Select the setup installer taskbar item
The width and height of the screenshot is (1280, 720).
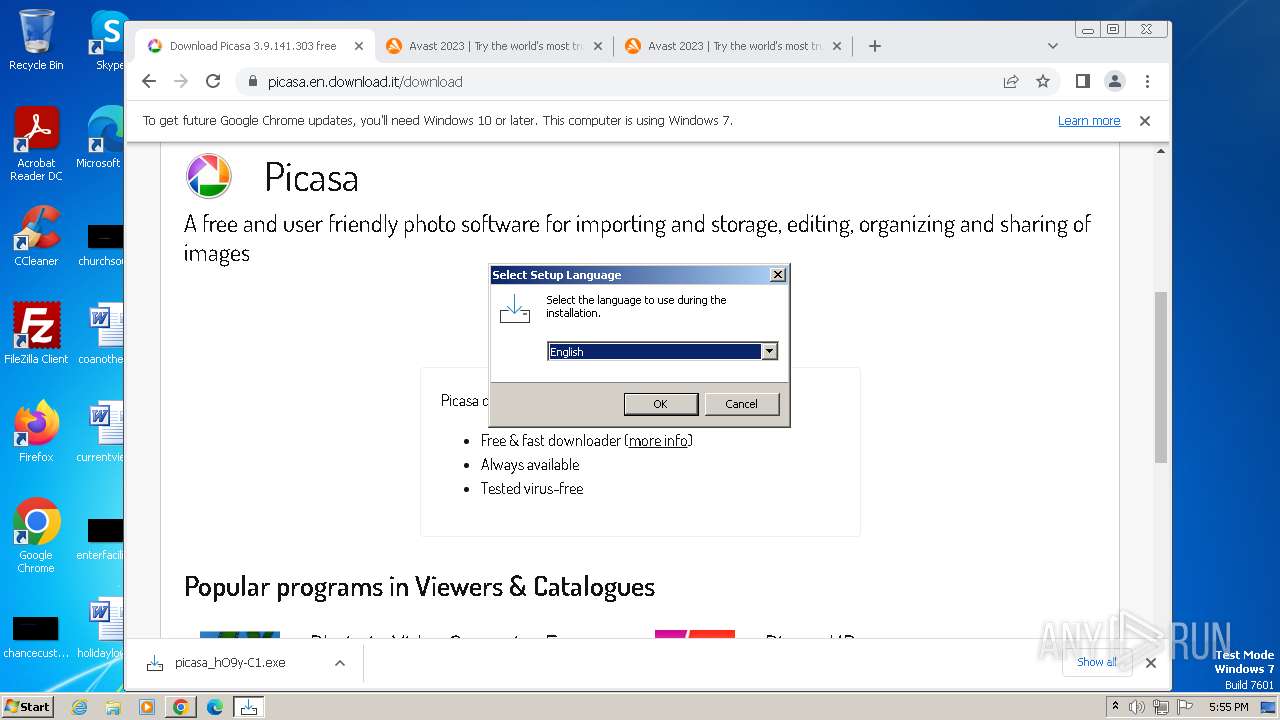(x=248, y=707)
